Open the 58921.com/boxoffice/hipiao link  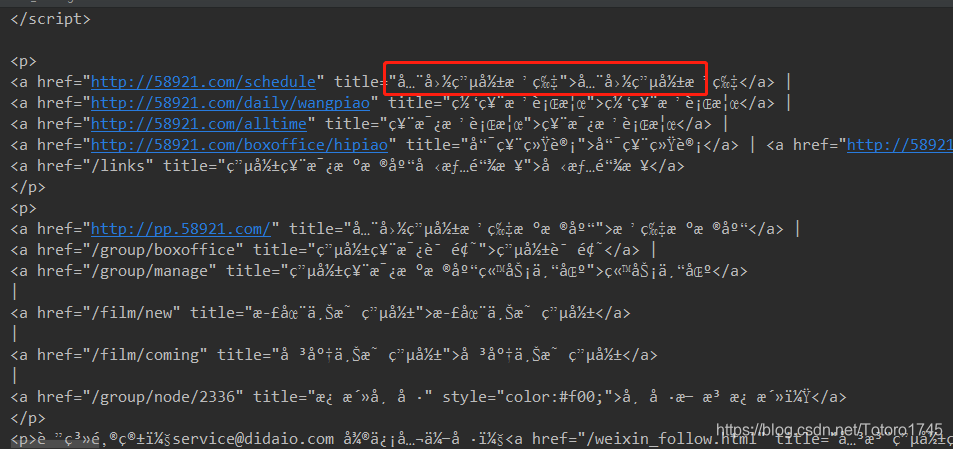[239, 145]
